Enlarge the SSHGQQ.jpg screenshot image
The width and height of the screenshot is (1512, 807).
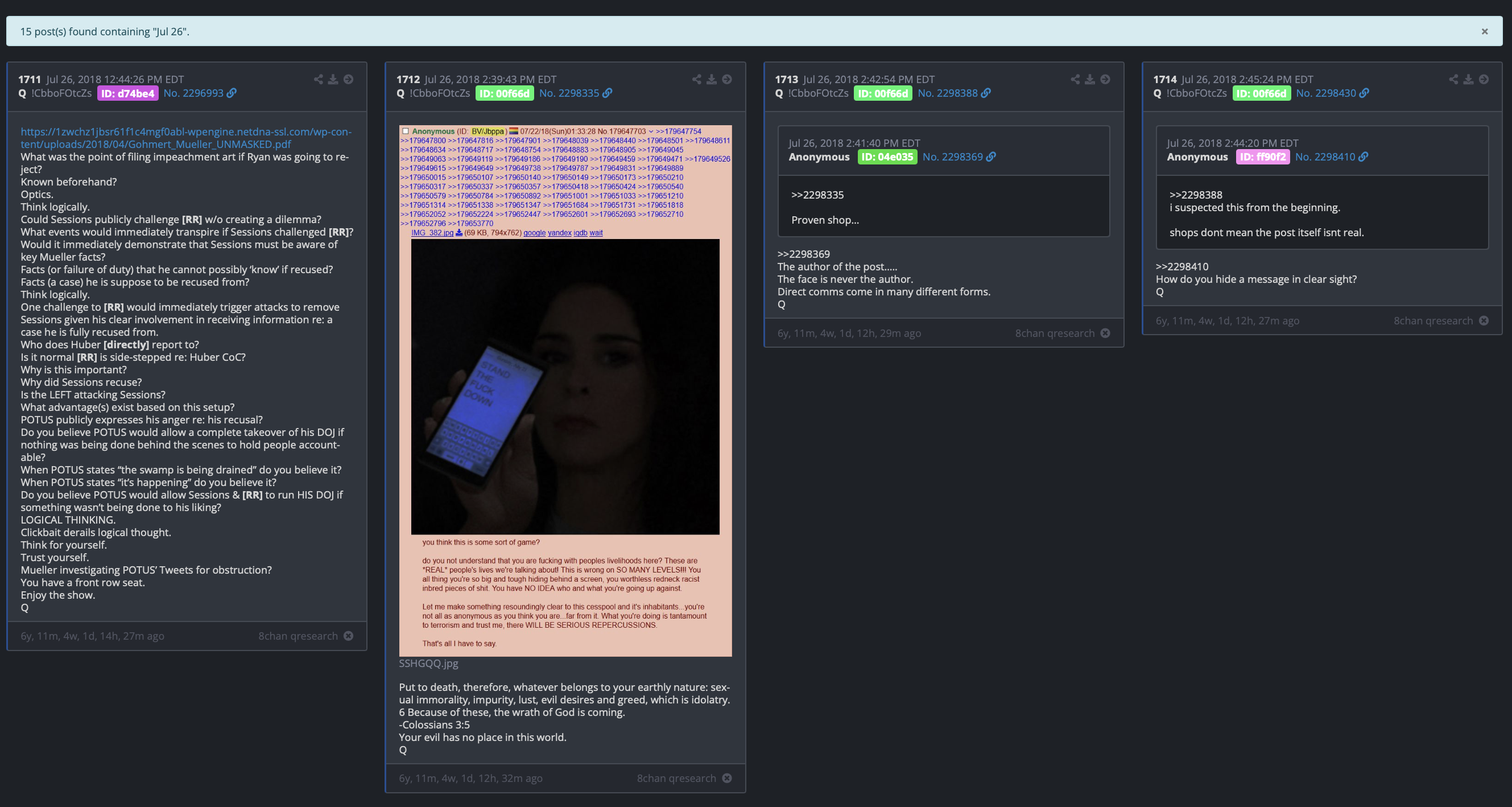[565, 390]
